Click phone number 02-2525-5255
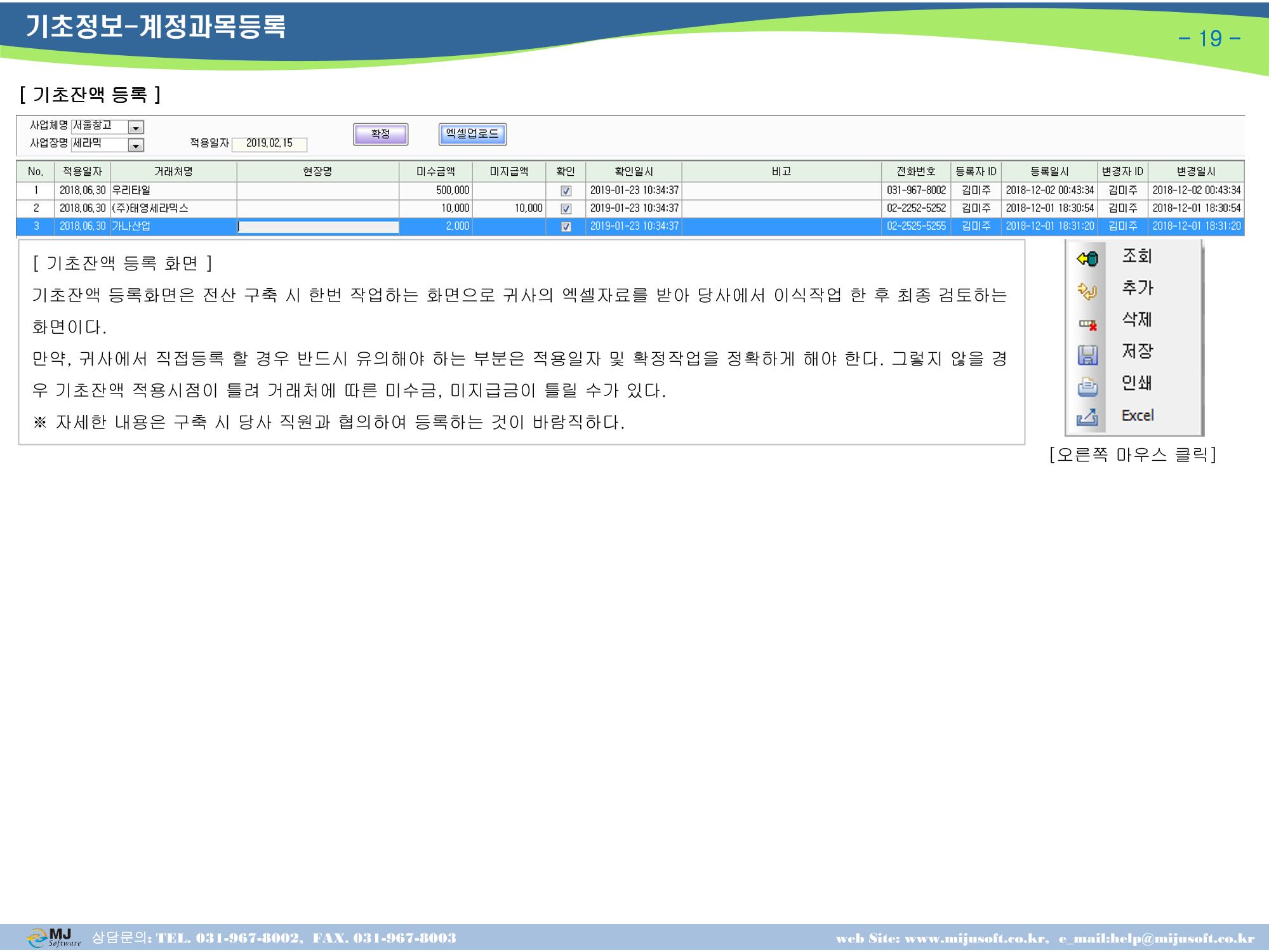The width and height of the screenshot is (1269, 952). pos(916,227)
